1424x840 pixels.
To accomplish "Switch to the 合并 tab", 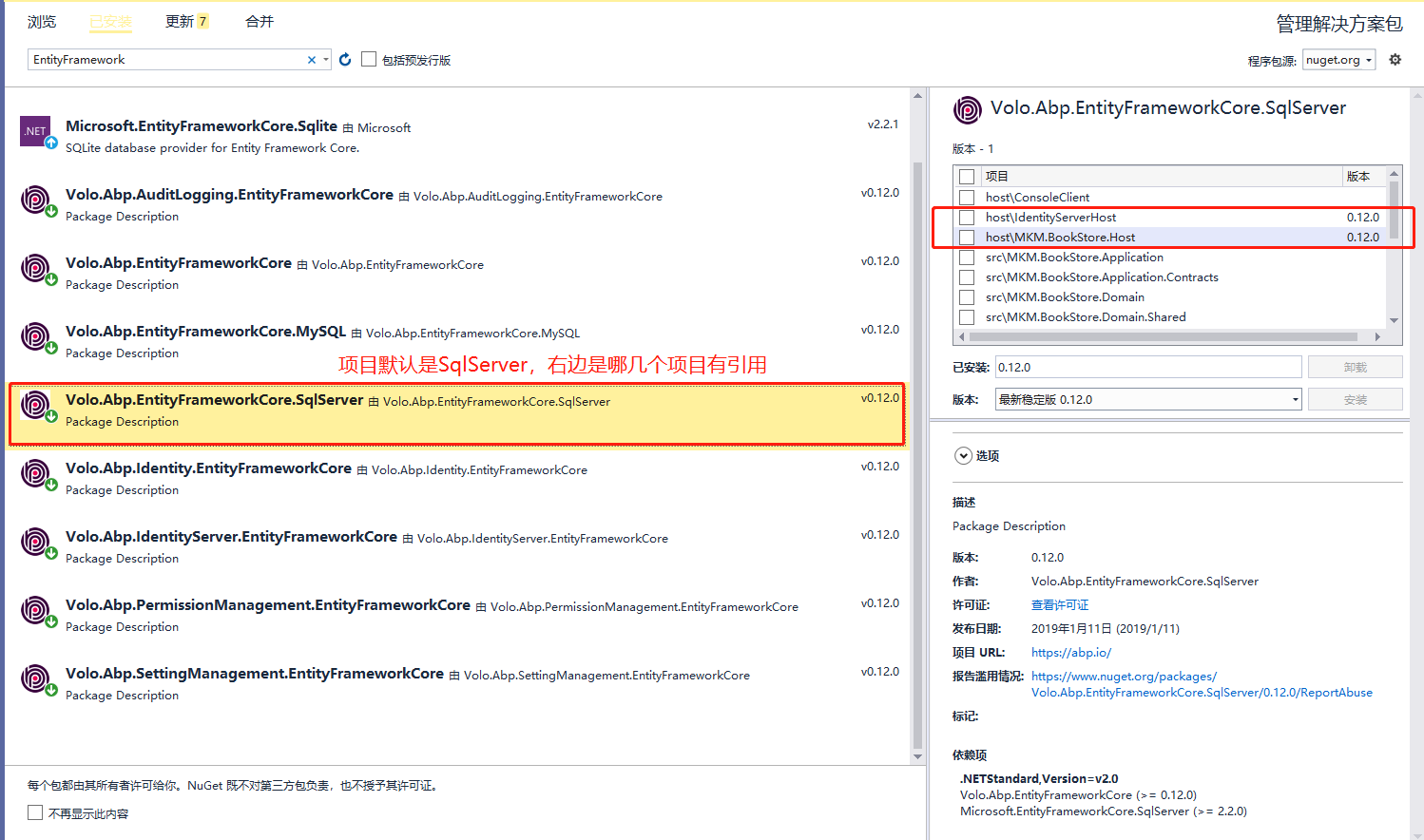I will (260, 22).
